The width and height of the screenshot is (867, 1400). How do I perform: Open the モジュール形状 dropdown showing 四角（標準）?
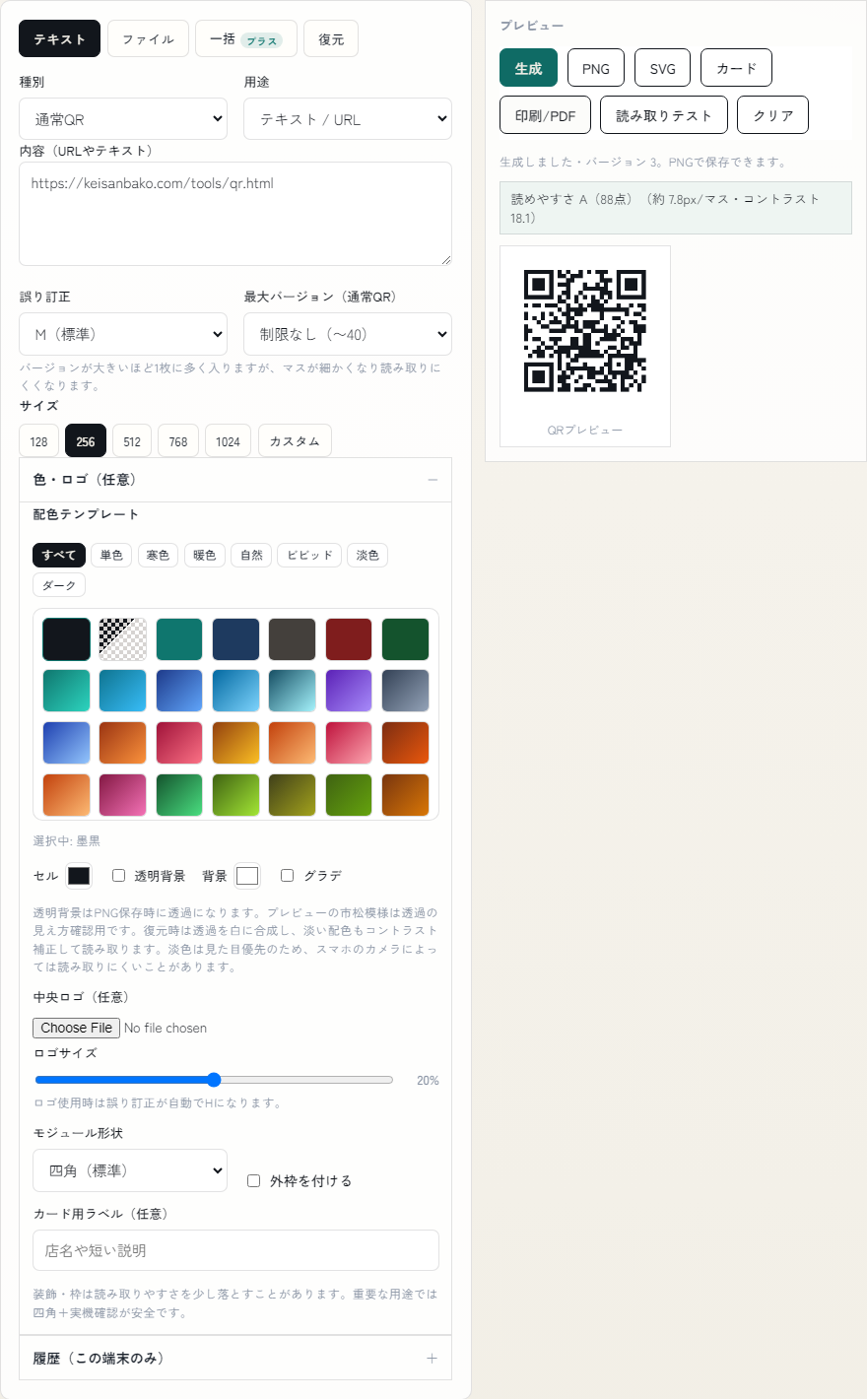pyautogui.click(x=130, y=1170)
